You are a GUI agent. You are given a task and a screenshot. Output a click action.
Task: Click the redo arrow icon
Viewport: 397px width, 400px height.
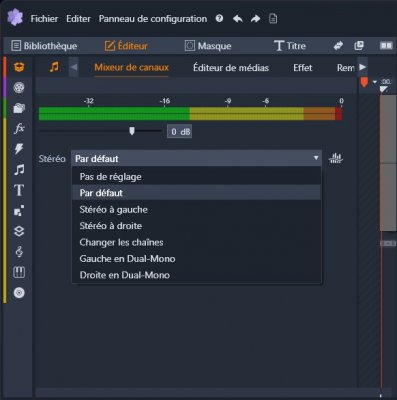click(x=255, y=19)
